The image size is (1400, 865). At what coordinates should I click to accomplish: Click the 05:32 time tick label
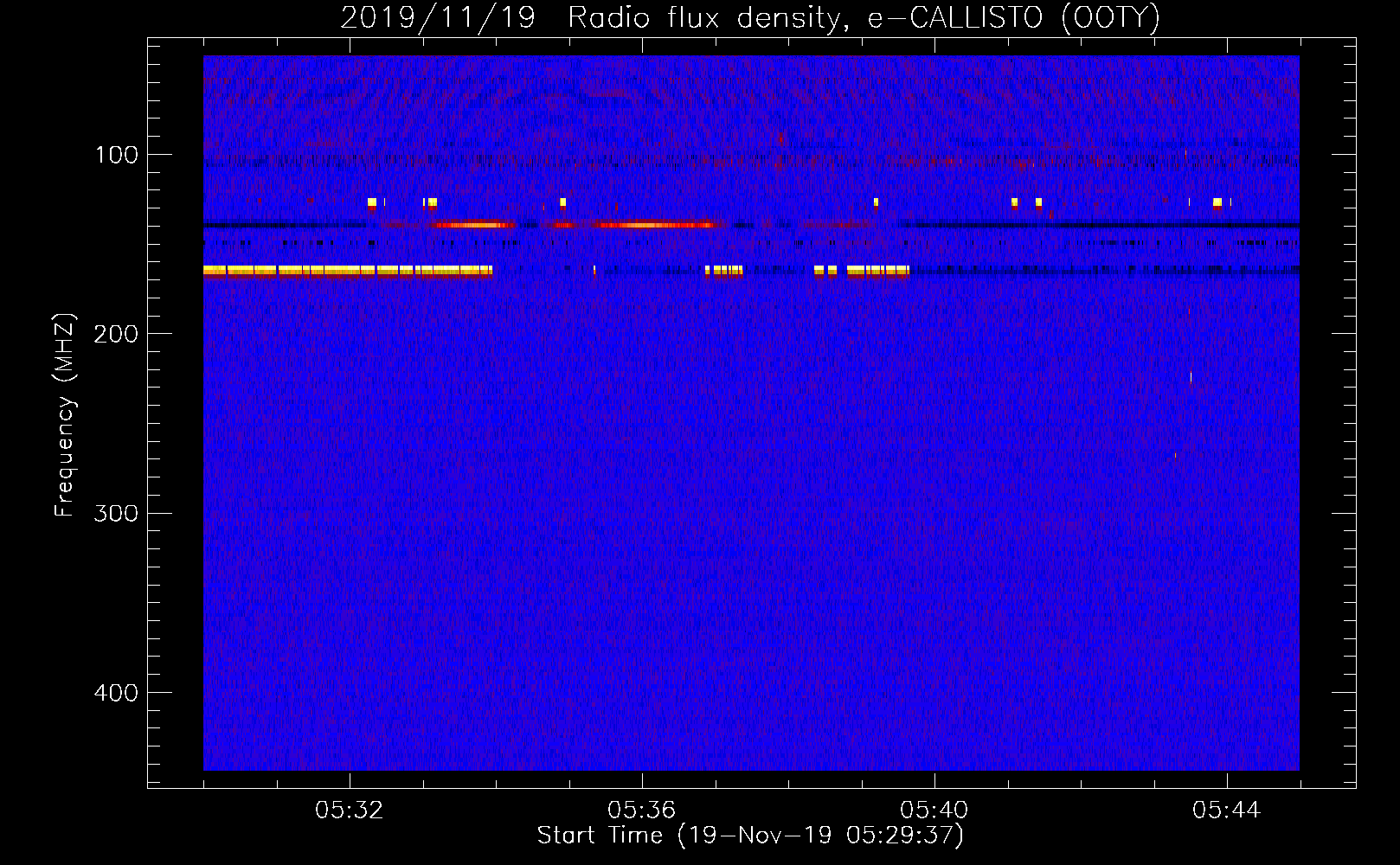[350, 811]
